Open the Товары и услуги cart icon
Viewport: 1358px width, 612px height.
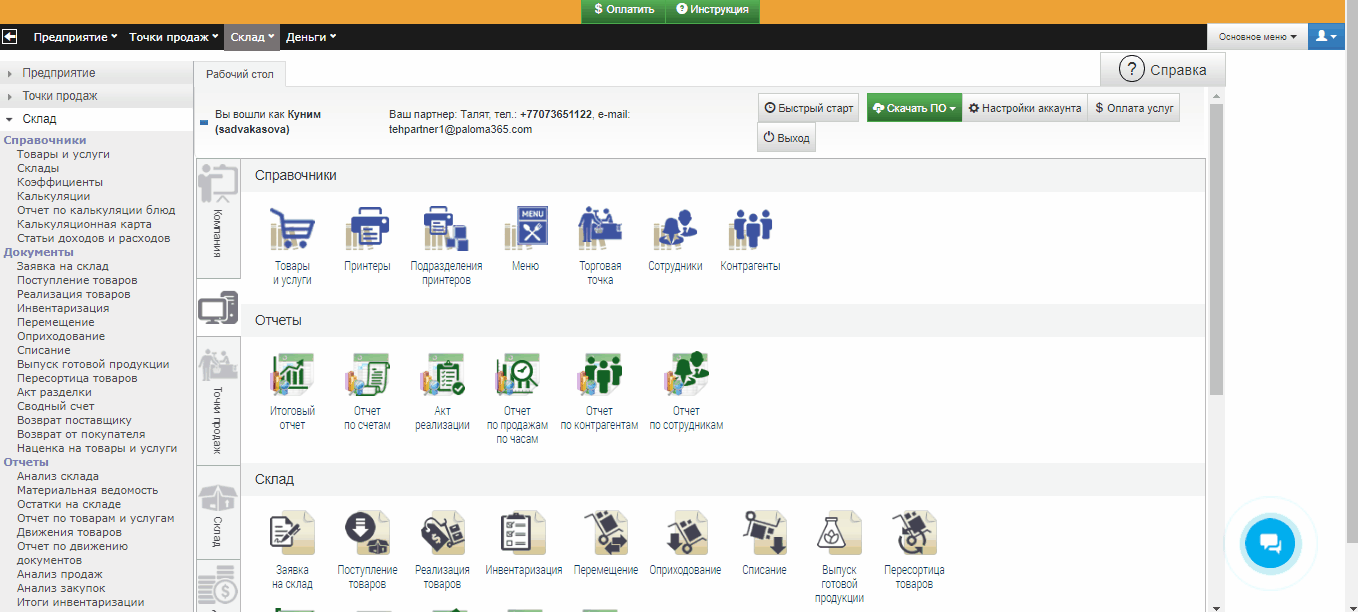coord(292,230)
